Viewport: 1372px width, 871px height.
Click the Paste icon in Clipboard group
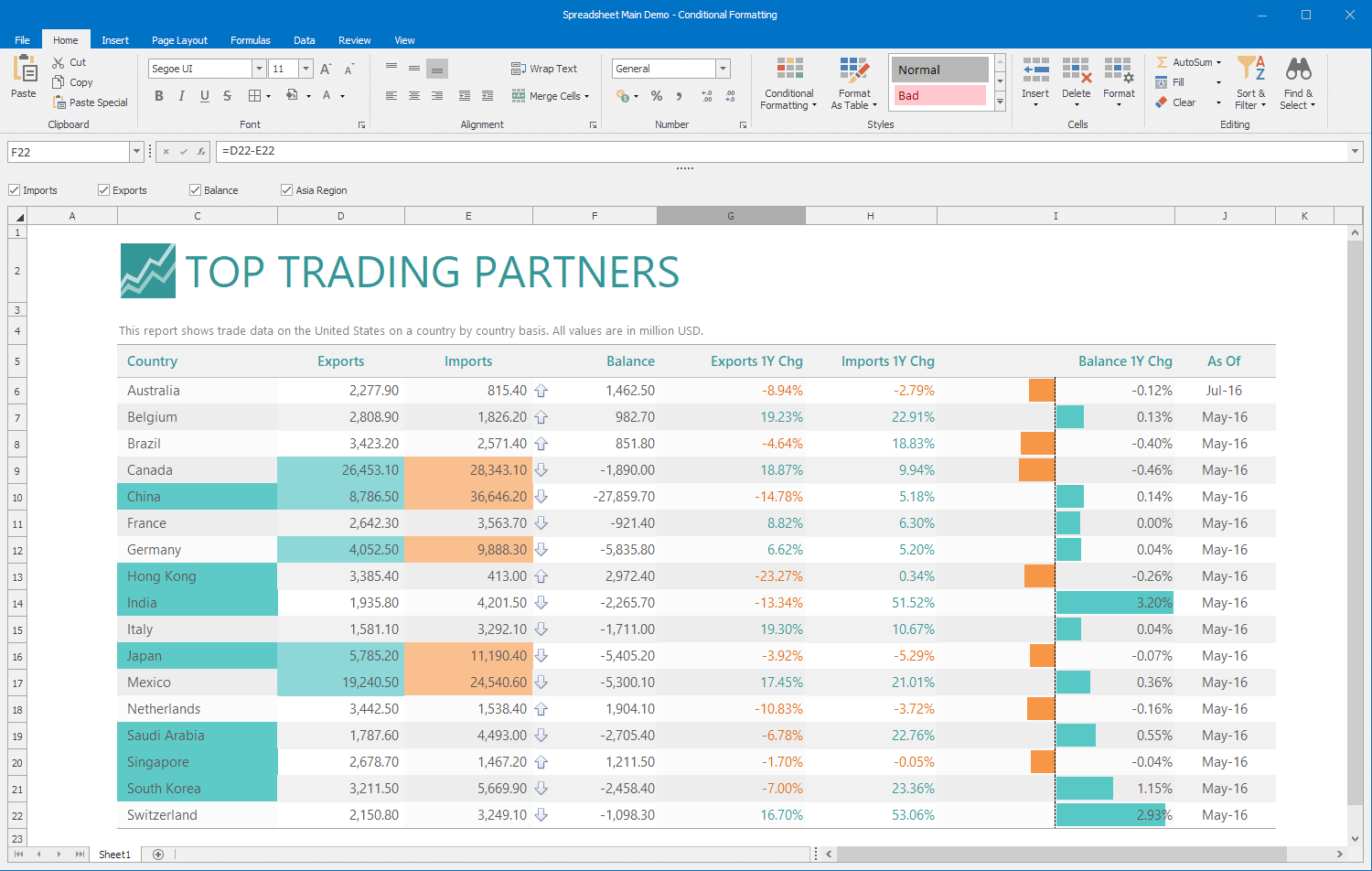(x=24, y=70)
